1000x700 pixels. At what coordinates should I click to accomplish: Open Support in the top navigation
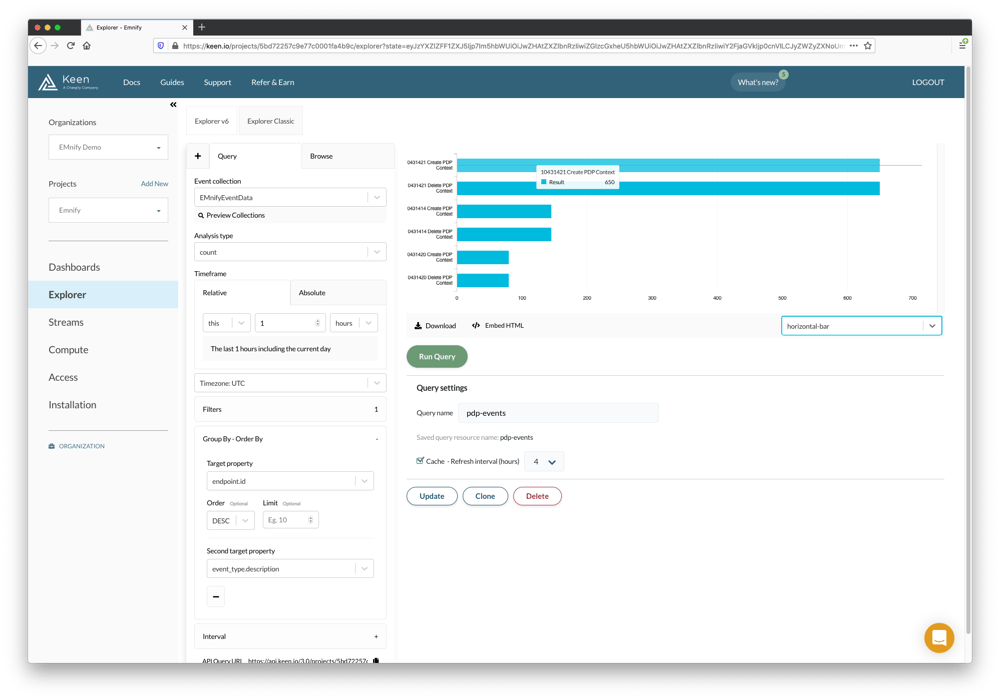click(x=217, y=82)
